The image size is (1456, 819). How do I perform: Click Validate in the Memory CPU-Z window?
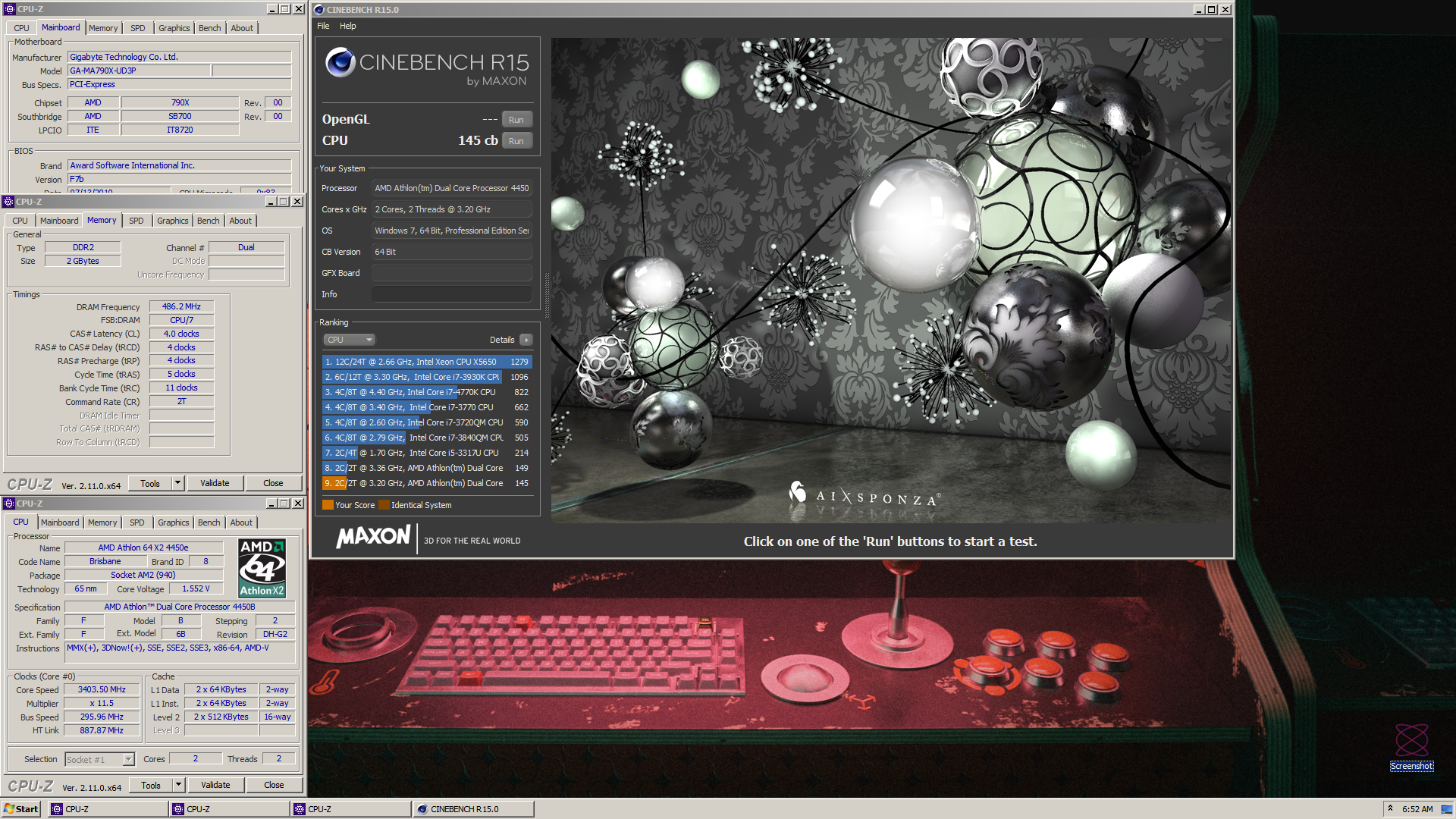[215, 483]
